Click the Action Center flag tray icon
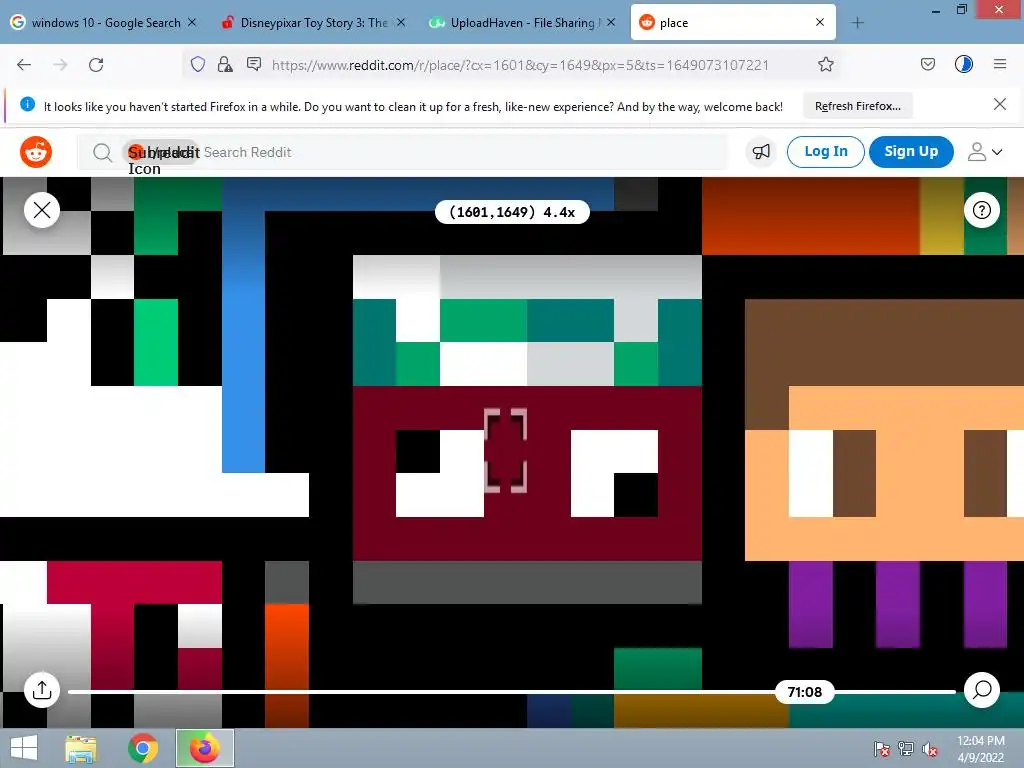Image resolution: width=1024 pixels, height=768 pixels. coord(882,749)
